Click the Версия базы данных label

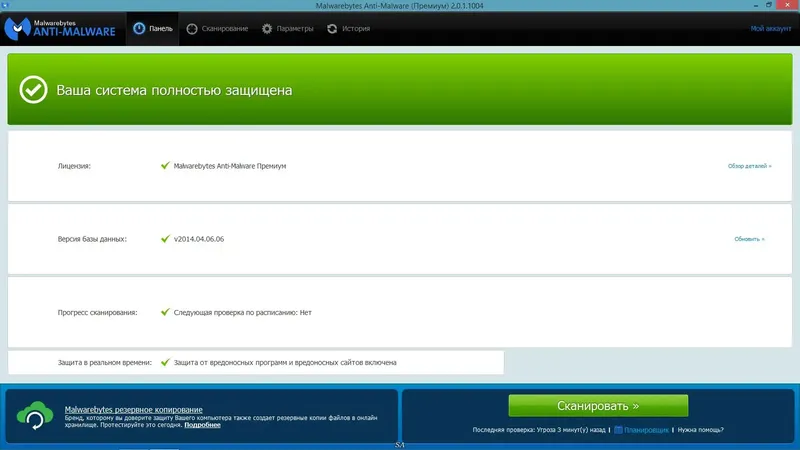point(92,239)
